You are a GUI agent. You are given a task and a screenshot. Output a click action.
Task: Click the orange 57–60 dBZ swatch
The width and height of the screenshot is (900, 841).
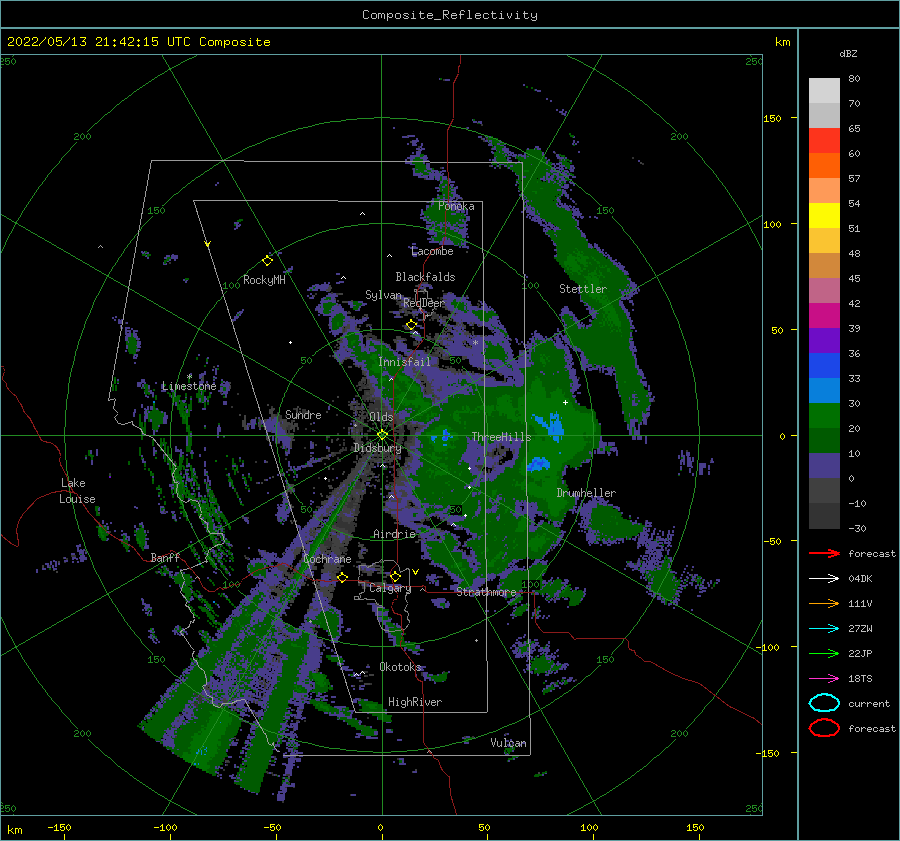824,166
